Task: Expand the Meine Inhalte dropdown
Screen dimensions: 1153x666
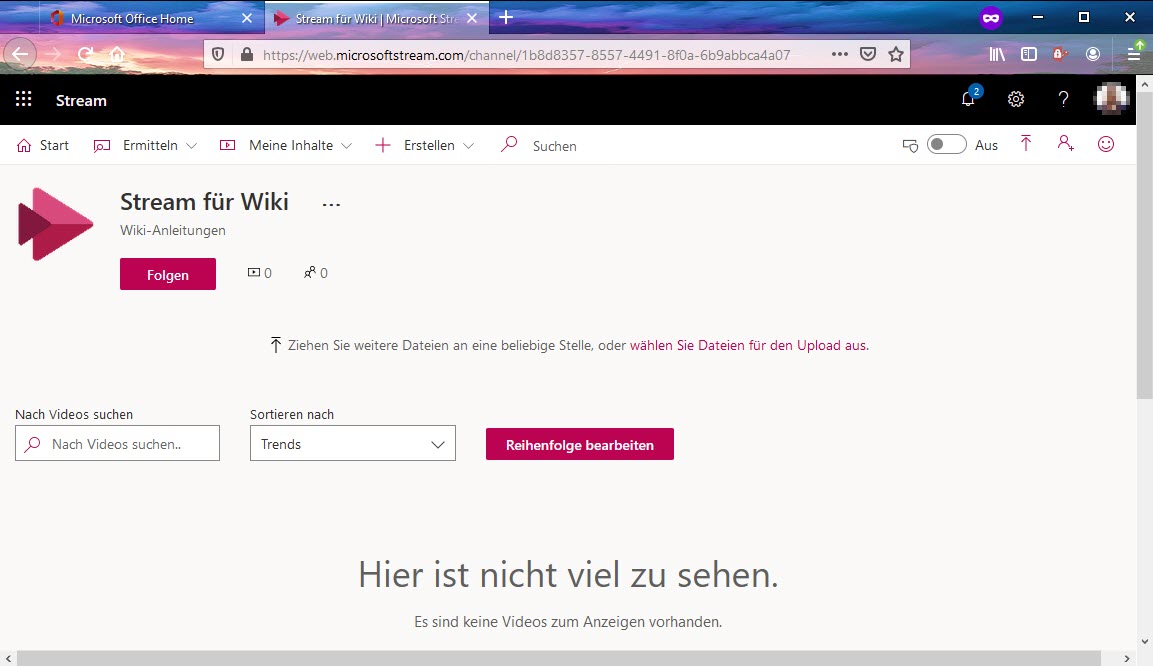Action: coord(350,145)
